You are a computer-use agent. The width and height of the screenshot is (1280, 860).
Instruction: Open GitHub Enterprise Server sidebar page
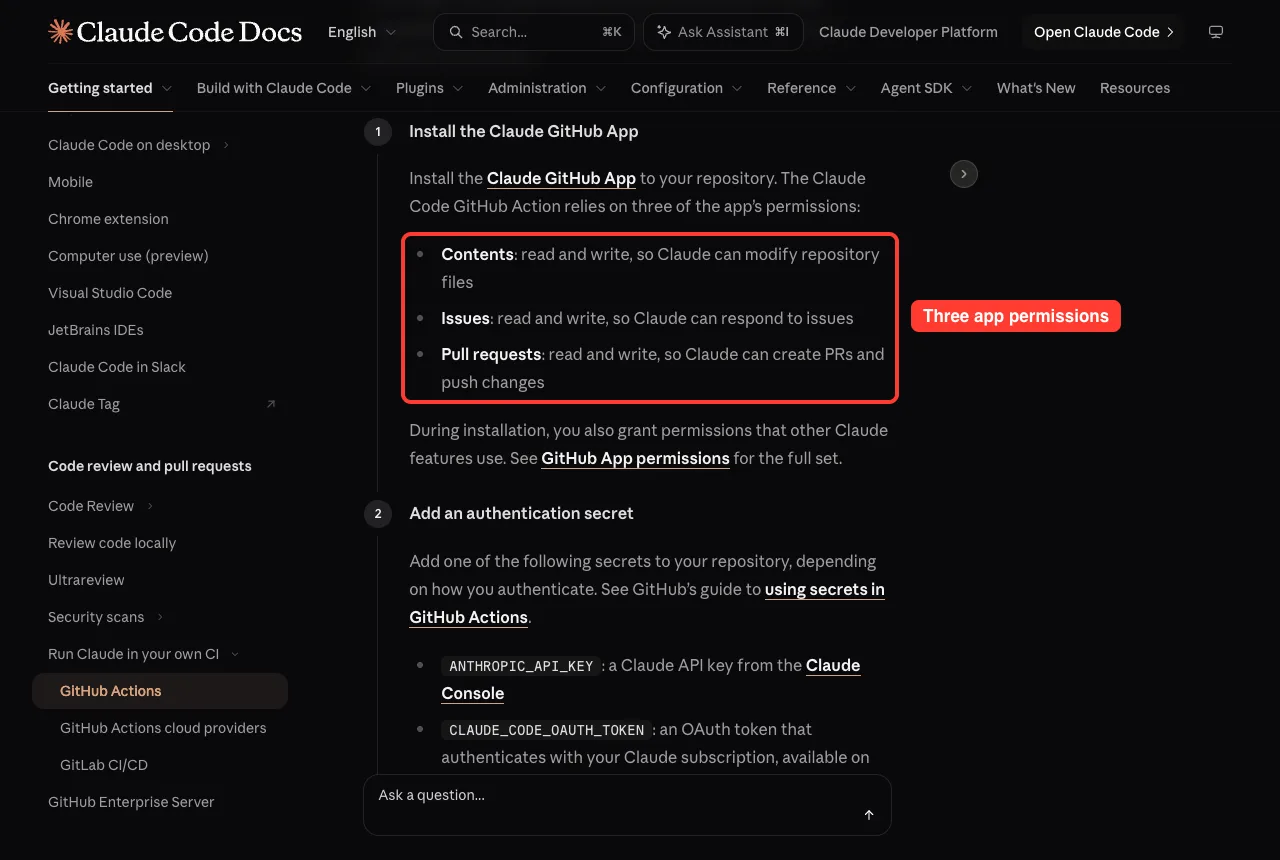click(x=131, y=802)
